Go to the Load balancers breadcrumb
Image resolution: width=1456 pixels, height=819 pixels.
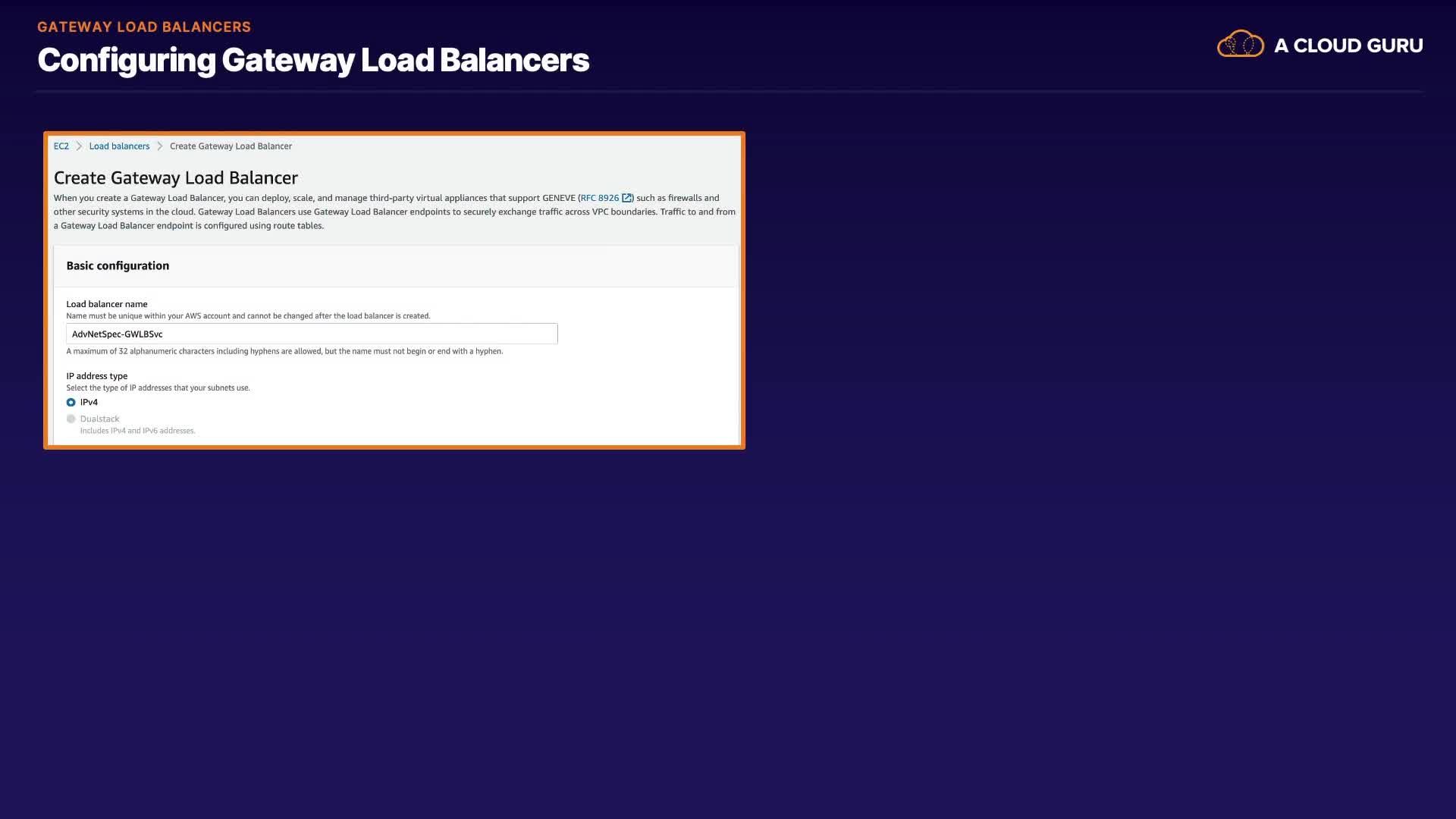119,146
